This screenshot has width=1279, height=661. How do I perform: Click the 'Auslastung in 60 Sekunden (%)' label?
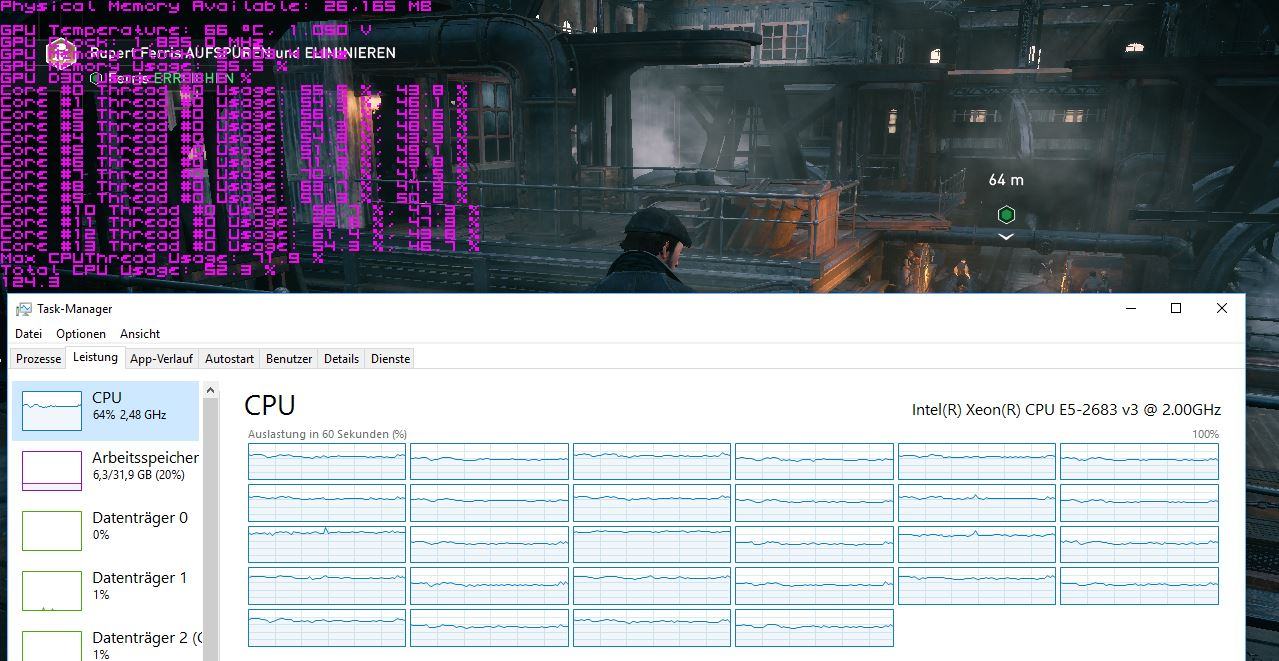click(327, 434)
